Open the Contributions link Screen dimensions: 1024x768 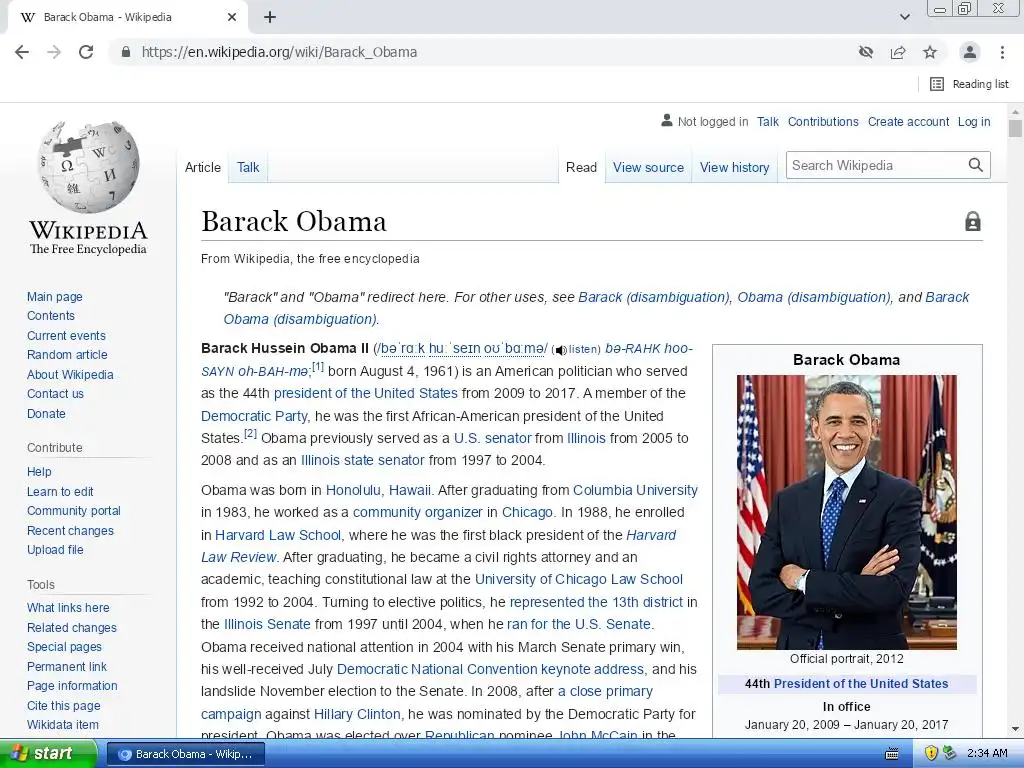tap(823, 121)
